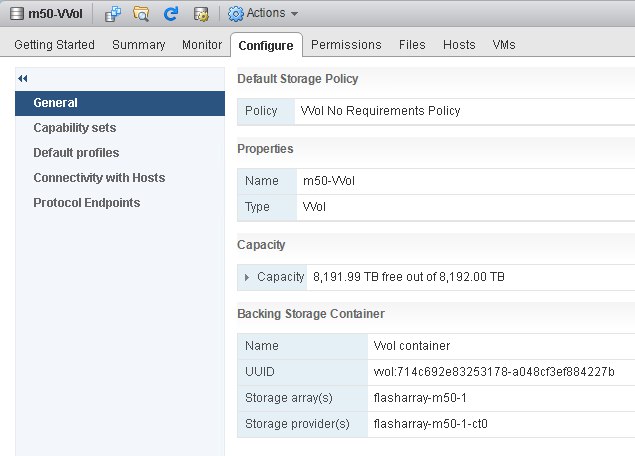
Task: Open the VMs tab
Action: click(504, 45)
